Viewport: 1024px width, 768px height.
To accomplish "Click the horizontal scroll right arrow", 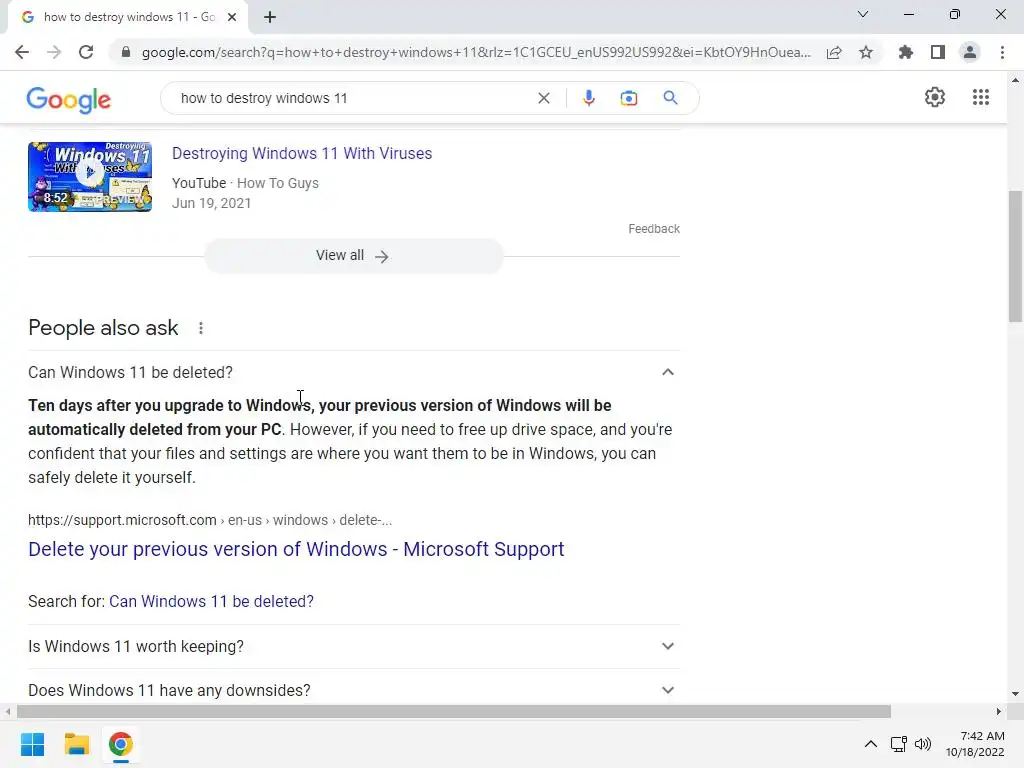I will [x=999, y=711].
